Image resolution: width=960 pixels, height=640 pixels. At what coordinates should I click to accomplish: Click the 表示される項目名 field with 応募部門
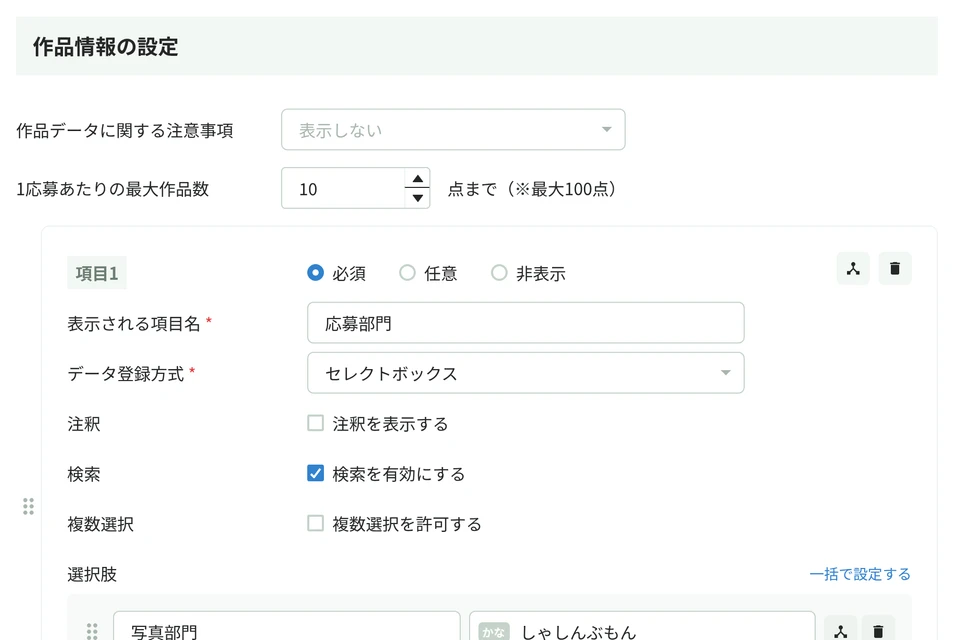(x=525, y=323)
